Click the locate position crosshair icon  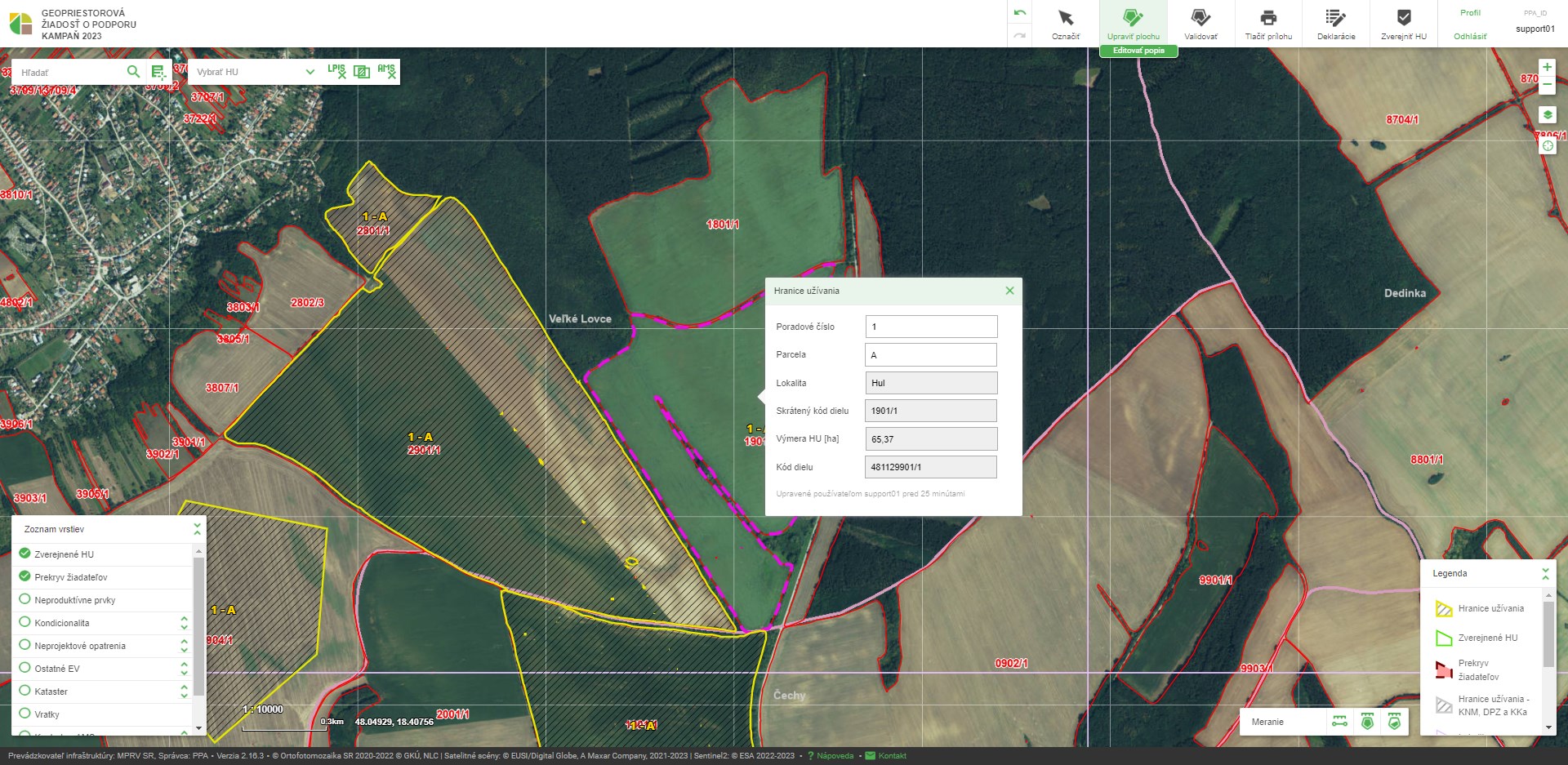tap(1547, 146)
